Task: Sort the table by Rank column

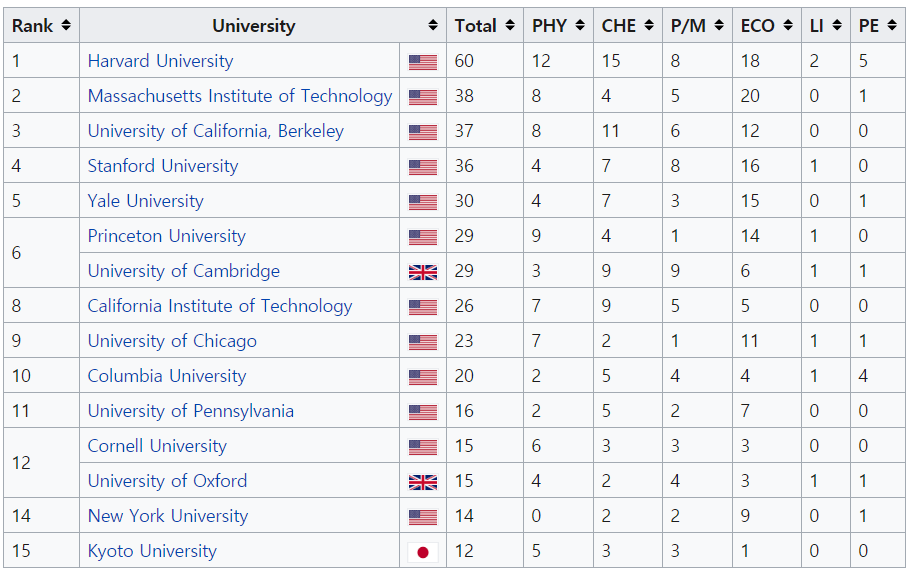Action: click(41, 25)
